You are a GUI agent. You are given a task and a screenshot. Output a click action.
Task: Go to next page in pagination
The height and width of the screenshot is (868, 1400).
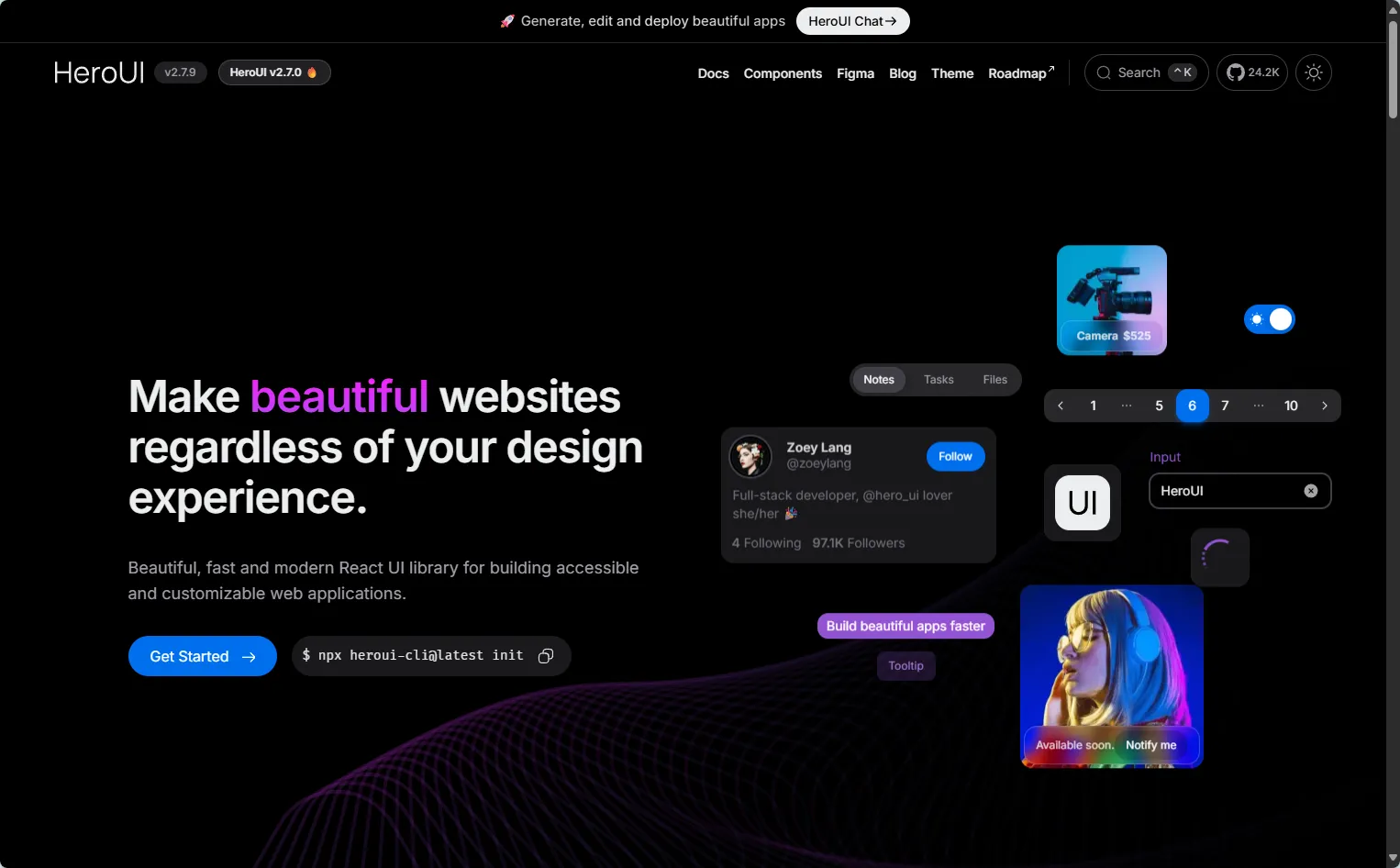pyautogui.click(x=1325, y=406)
